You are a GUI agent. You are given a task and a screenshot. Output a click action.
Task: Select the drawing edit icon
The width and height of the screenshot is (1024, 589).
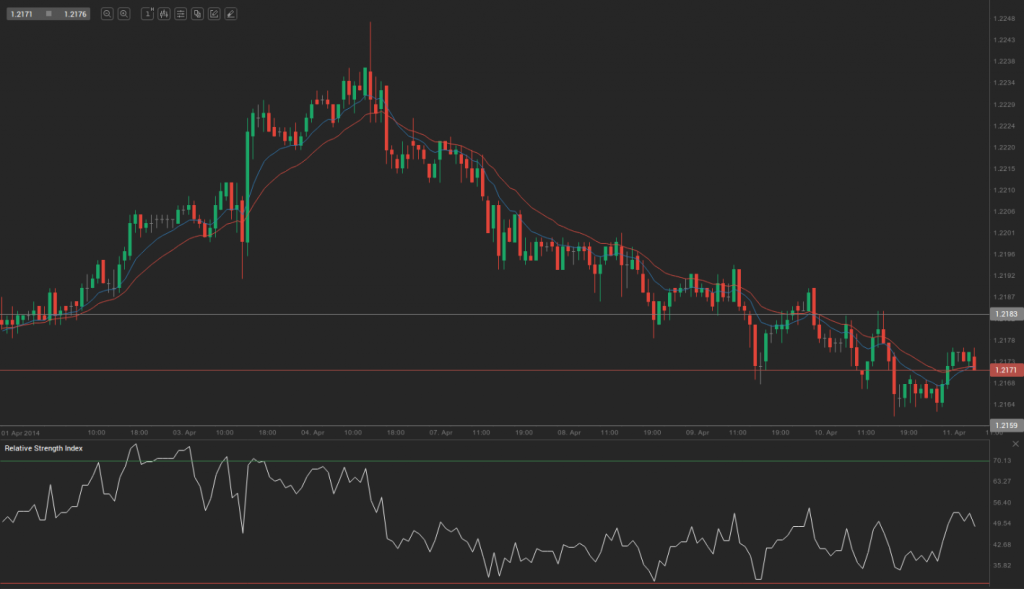pos(213,14)
